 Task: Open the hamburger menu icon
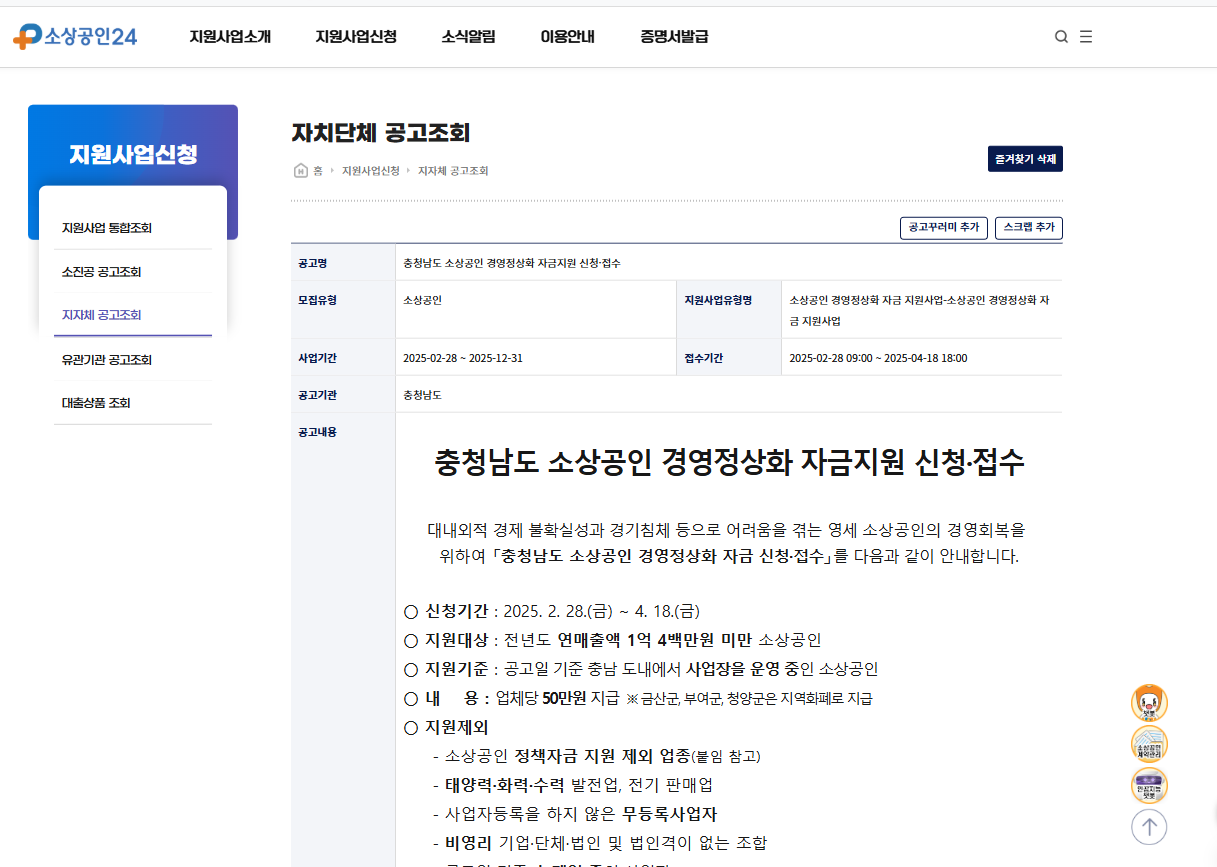coord(1085,36)
